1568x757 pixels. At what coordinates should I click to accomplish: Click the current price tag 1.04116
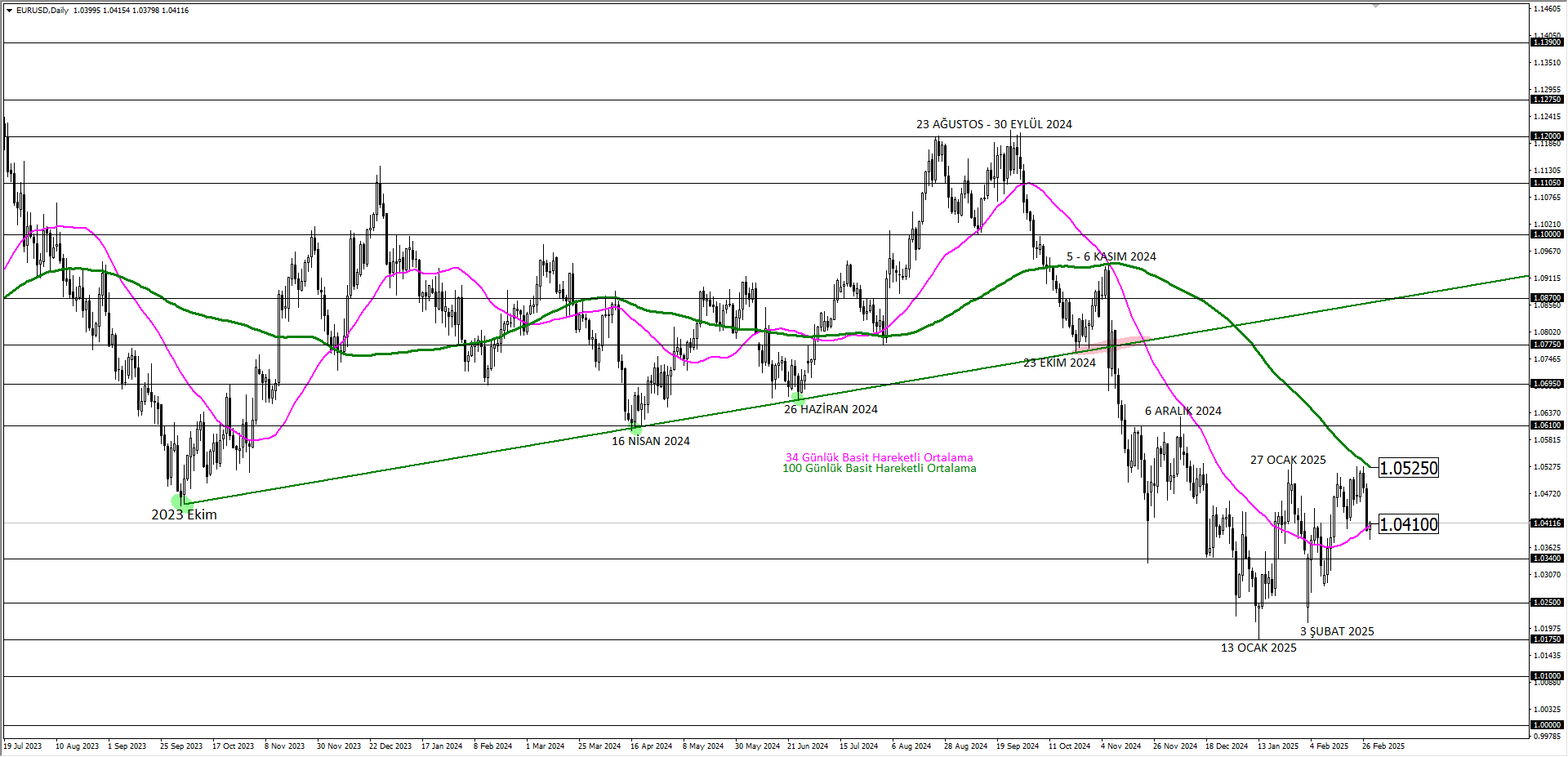pos(1547,523)
